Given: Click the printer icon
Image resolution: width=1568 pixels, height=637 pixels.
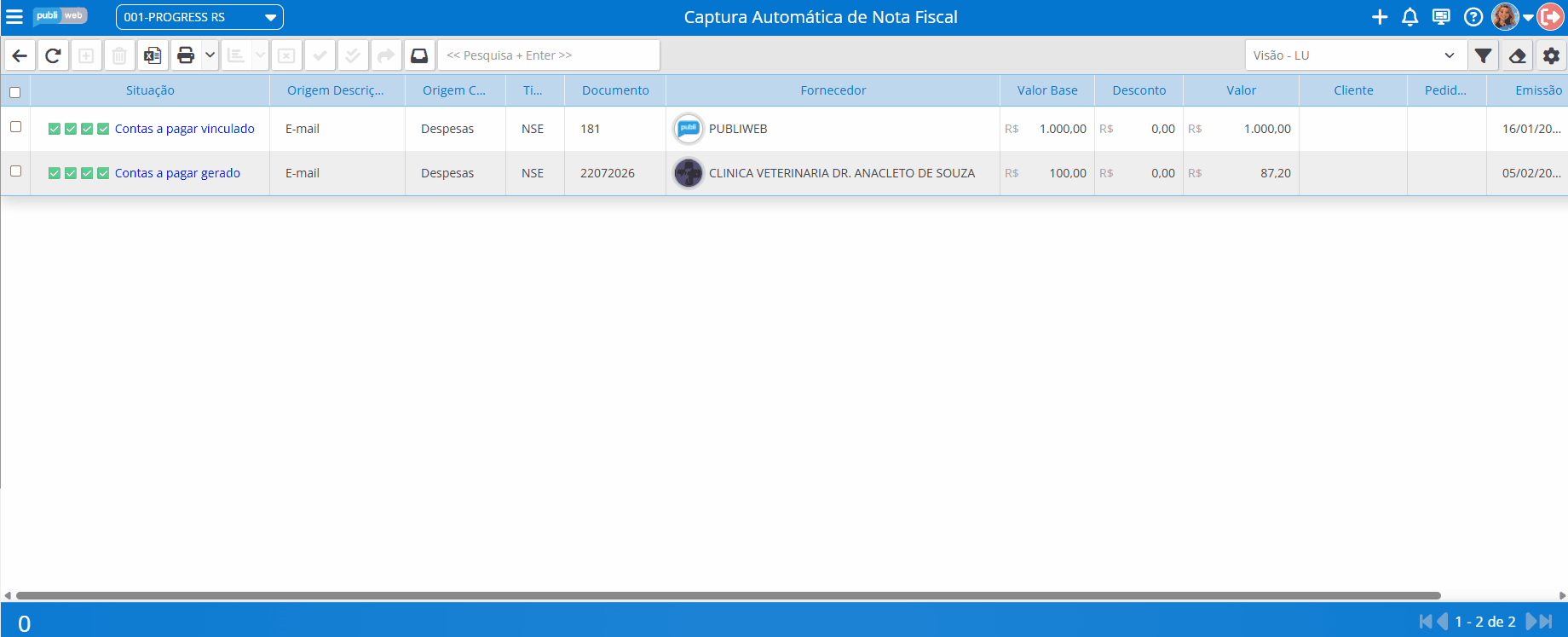Looking at the screenshot, I should click(x=186, y=55).
